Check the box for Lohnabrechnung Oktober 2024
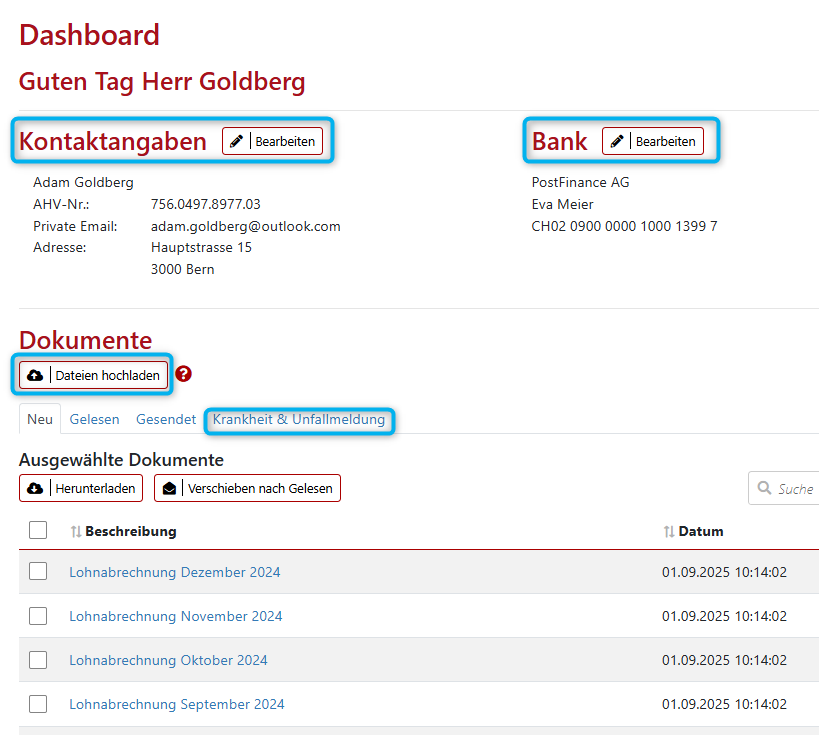819x735 pixels. tap(38, 660)
